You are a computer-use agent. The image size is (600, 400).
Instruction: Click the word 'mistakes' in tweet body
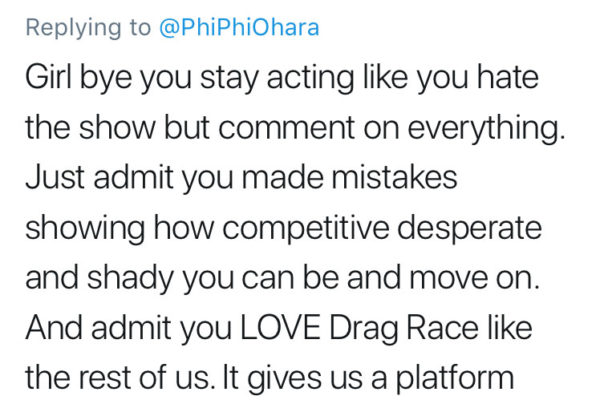click(x=395, y=177)
